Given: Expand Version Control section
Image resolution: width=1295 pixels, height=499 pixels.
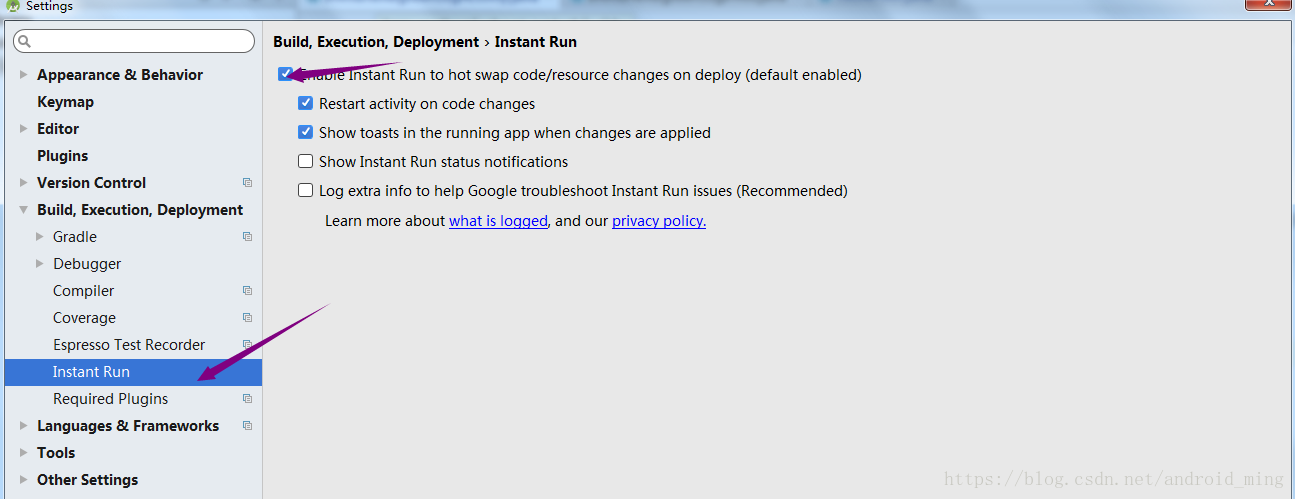Looking at the screenshot, I should click(x=23, y=183).
